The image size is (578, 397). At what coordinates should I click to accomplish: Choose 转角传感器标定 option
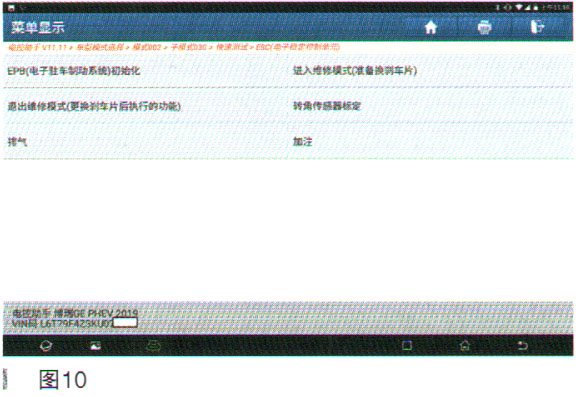click(x=326, y=106)
